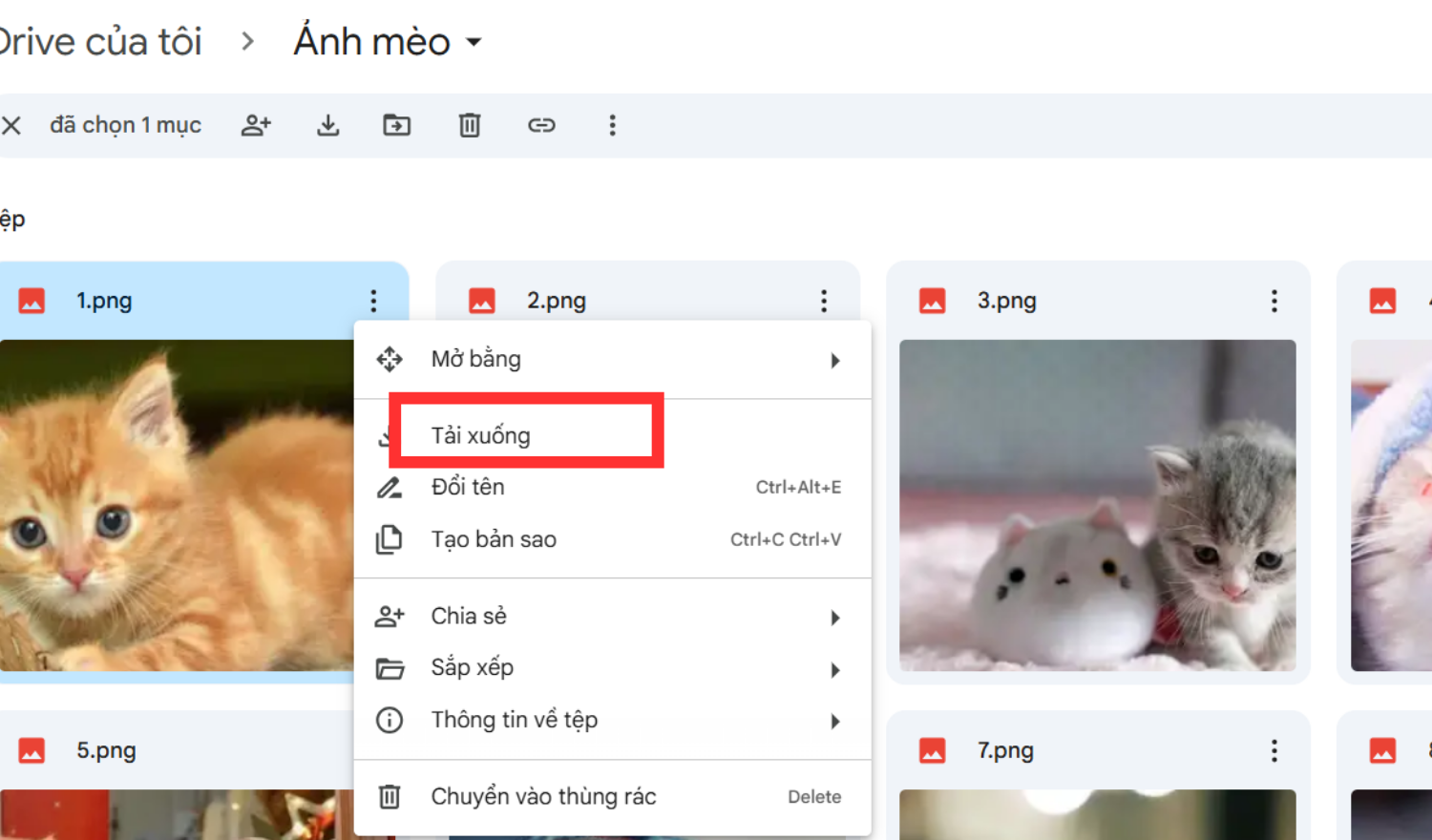The image size is (1432, 840).
Task: Clear the selection with the X button
Action: (x=11, y=125)
